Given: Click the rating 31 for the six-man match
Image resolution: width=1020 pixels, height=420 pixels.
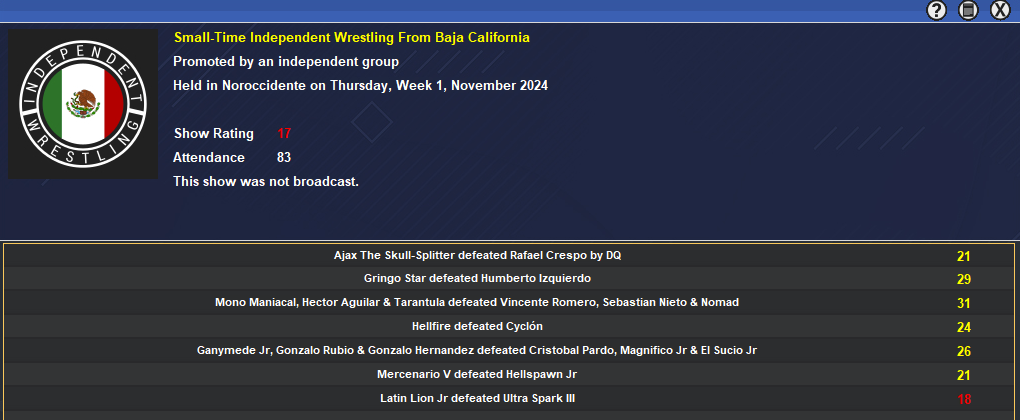Looking at the screenshot, I should click(x=964, y=303).
